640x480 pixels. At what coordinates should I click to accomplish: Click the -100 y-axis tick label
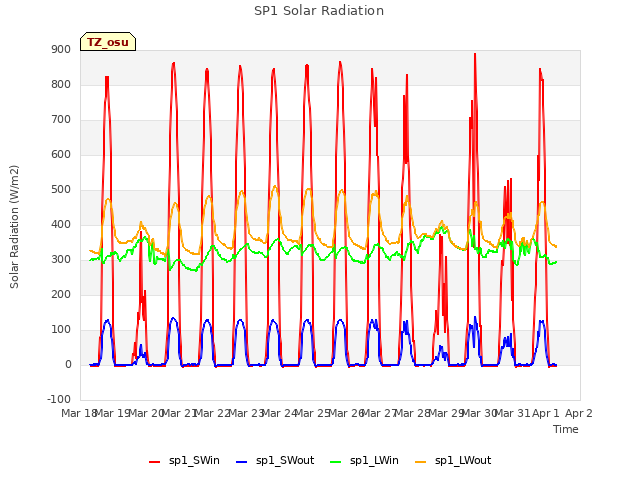pos(59,400)
